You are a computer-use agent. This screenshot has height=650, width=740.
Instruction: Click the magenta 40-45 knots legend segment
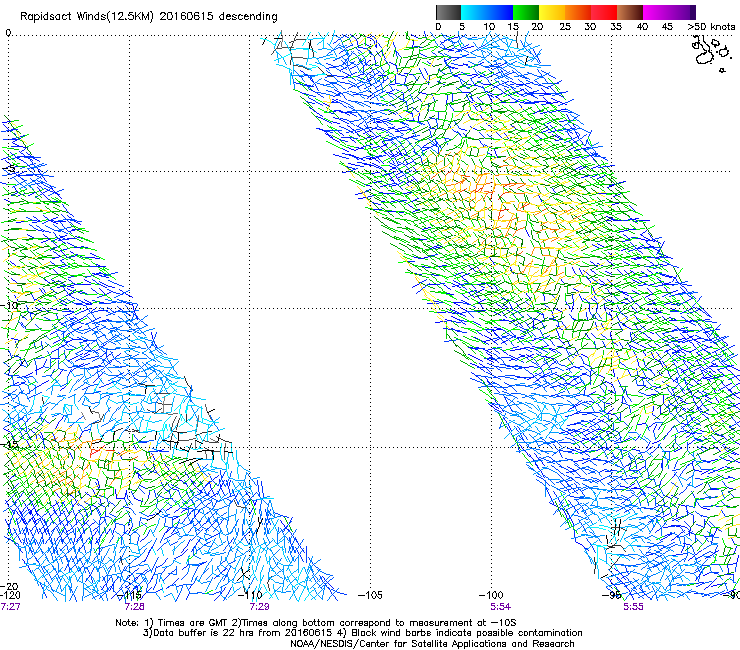656,12
